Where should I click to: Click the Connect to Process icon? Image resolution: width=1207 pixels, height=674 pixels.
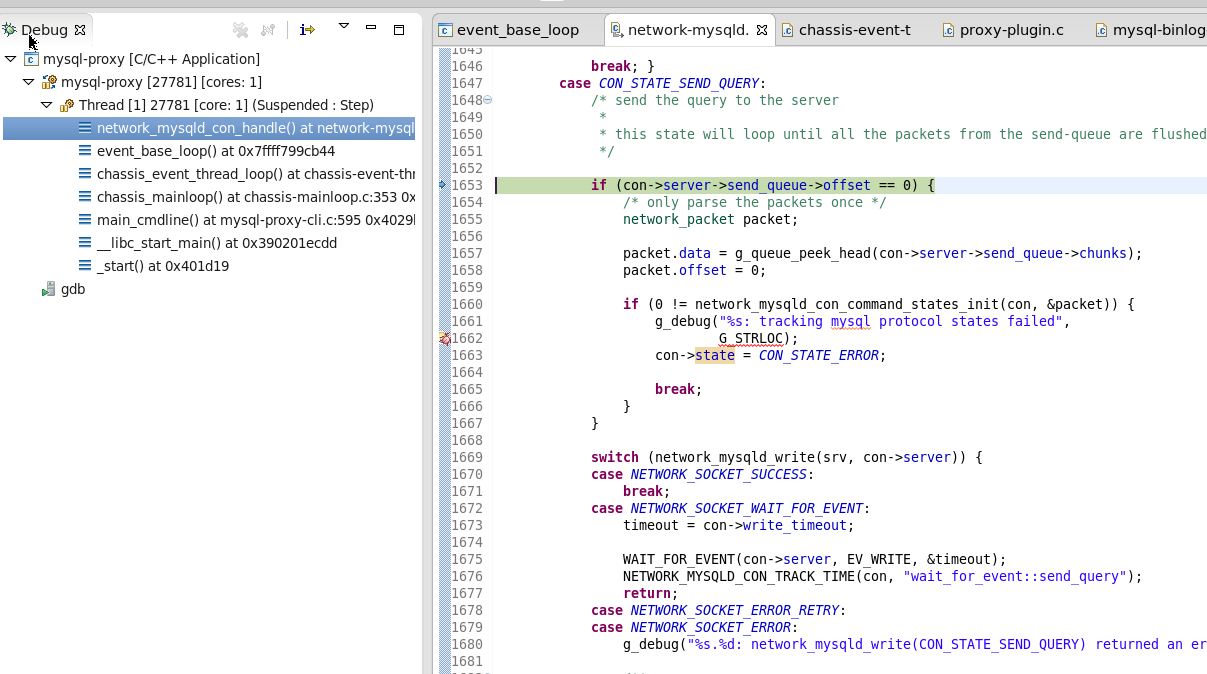268,30
